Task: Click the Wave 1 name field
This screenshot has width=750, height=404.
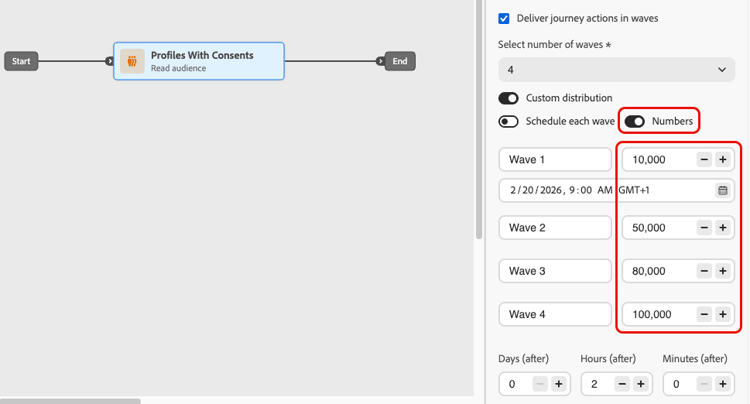Action: click(555, 160)
